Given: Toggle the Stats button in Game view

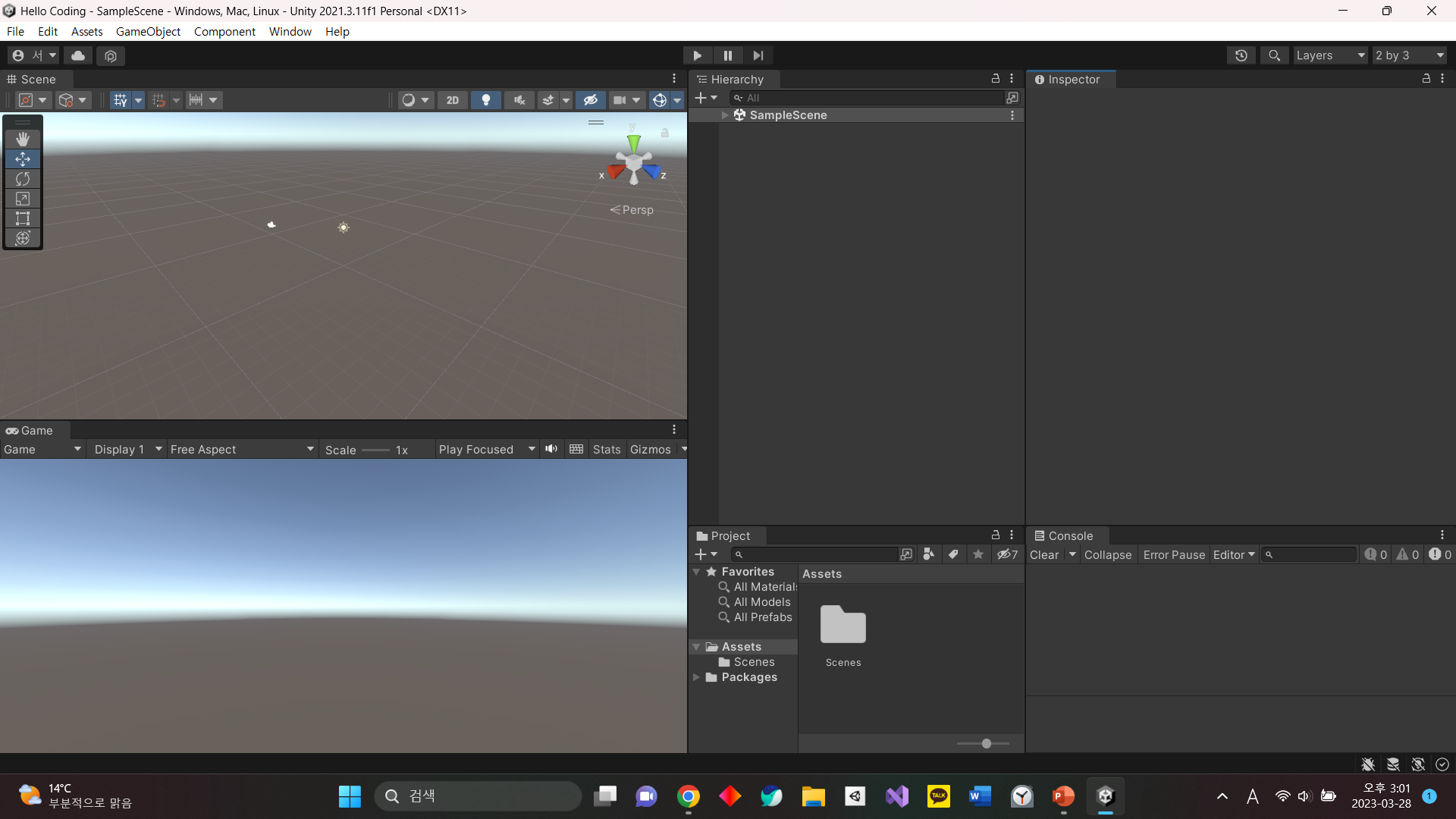Looking at the screenshot, I should tap(607, 450).
